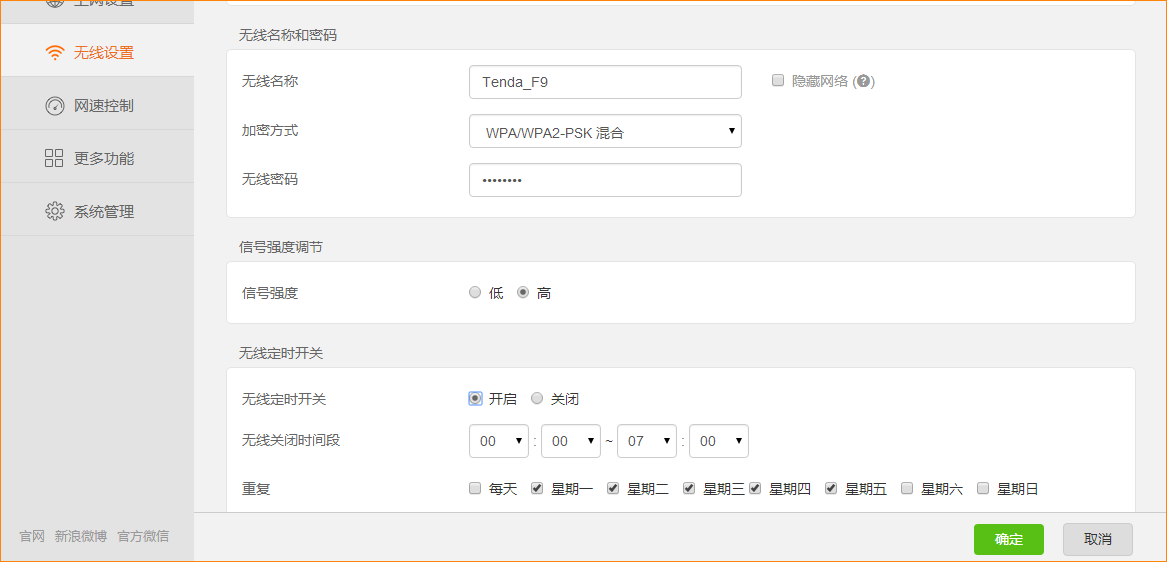Check the 星期六 checkbox
1167x562 pixels.
click(x=907, y=489)
